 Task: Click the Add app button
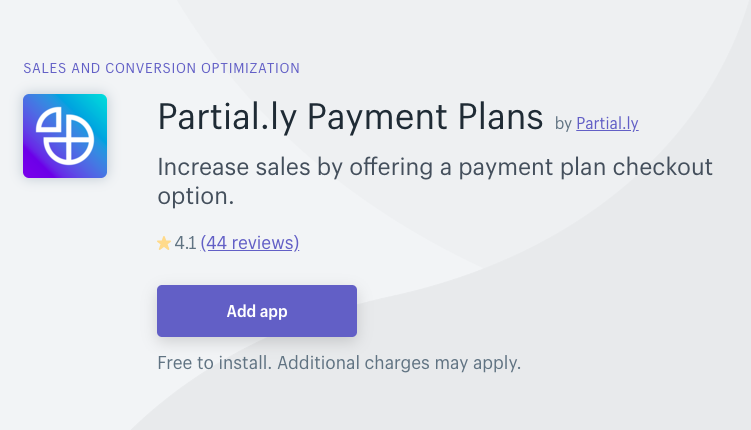pyautogui.click(x=257, y=311)
